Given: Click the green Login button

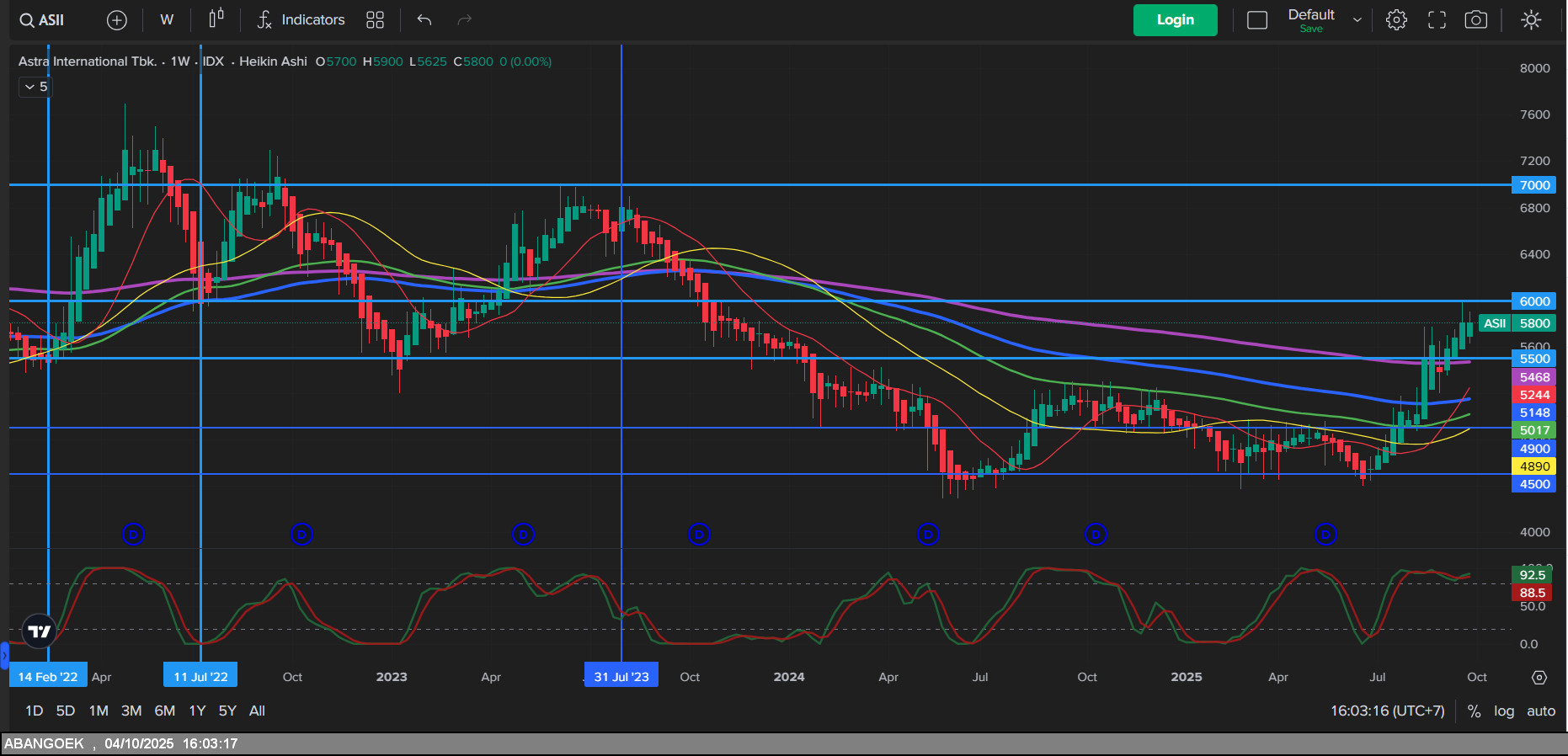Looking at the screenshot, I should pos(1175,20).
